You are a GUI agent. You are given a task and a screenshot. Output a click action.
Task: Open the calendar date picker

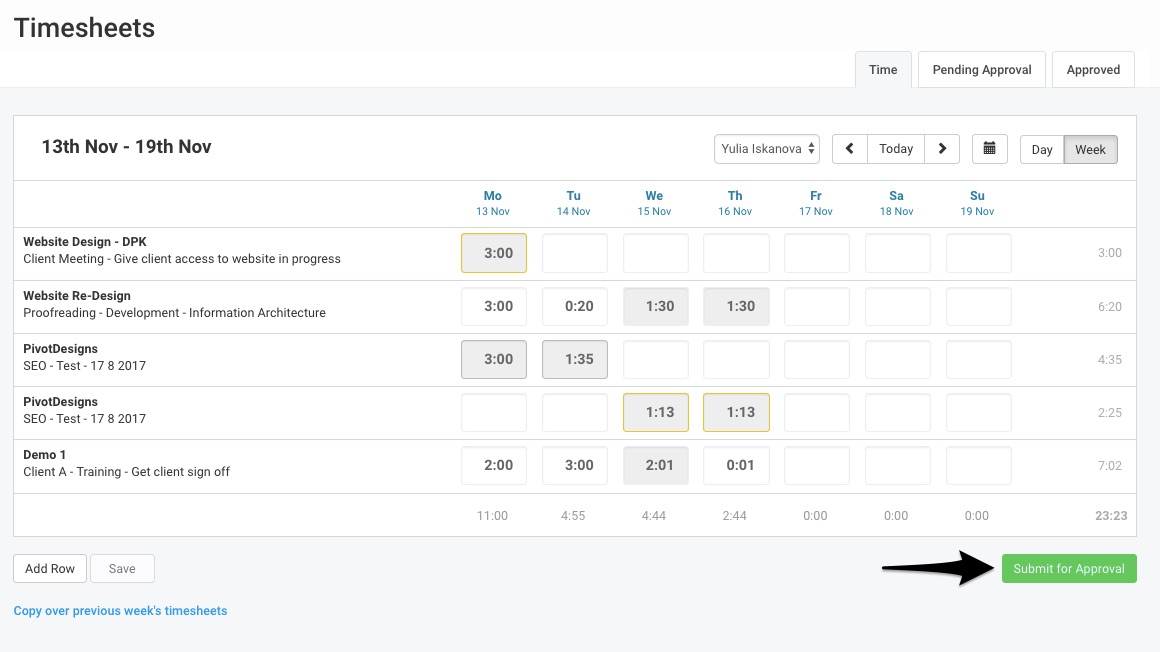[989, 148]
